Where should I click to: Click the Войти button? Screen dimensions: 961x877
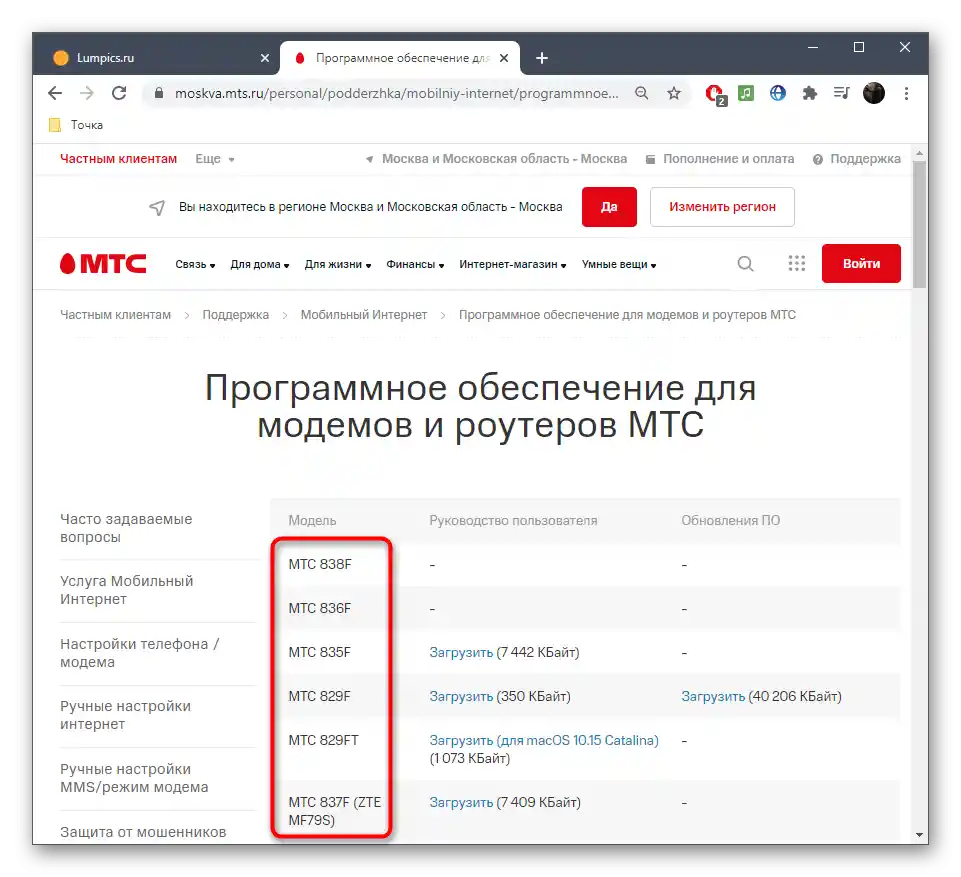[x=861, y=264]
